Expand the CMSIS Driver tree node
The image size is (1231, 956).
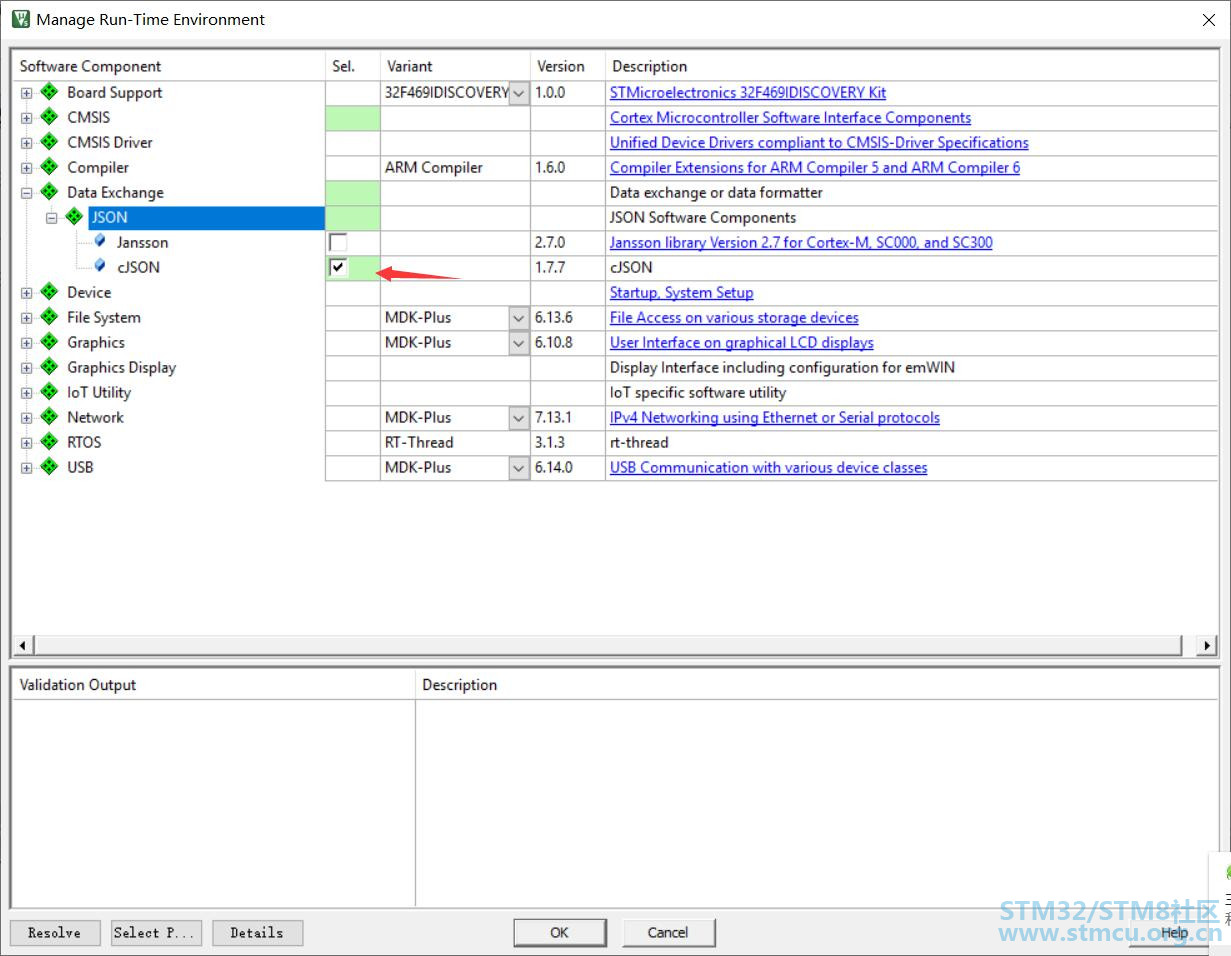point(26,143)
